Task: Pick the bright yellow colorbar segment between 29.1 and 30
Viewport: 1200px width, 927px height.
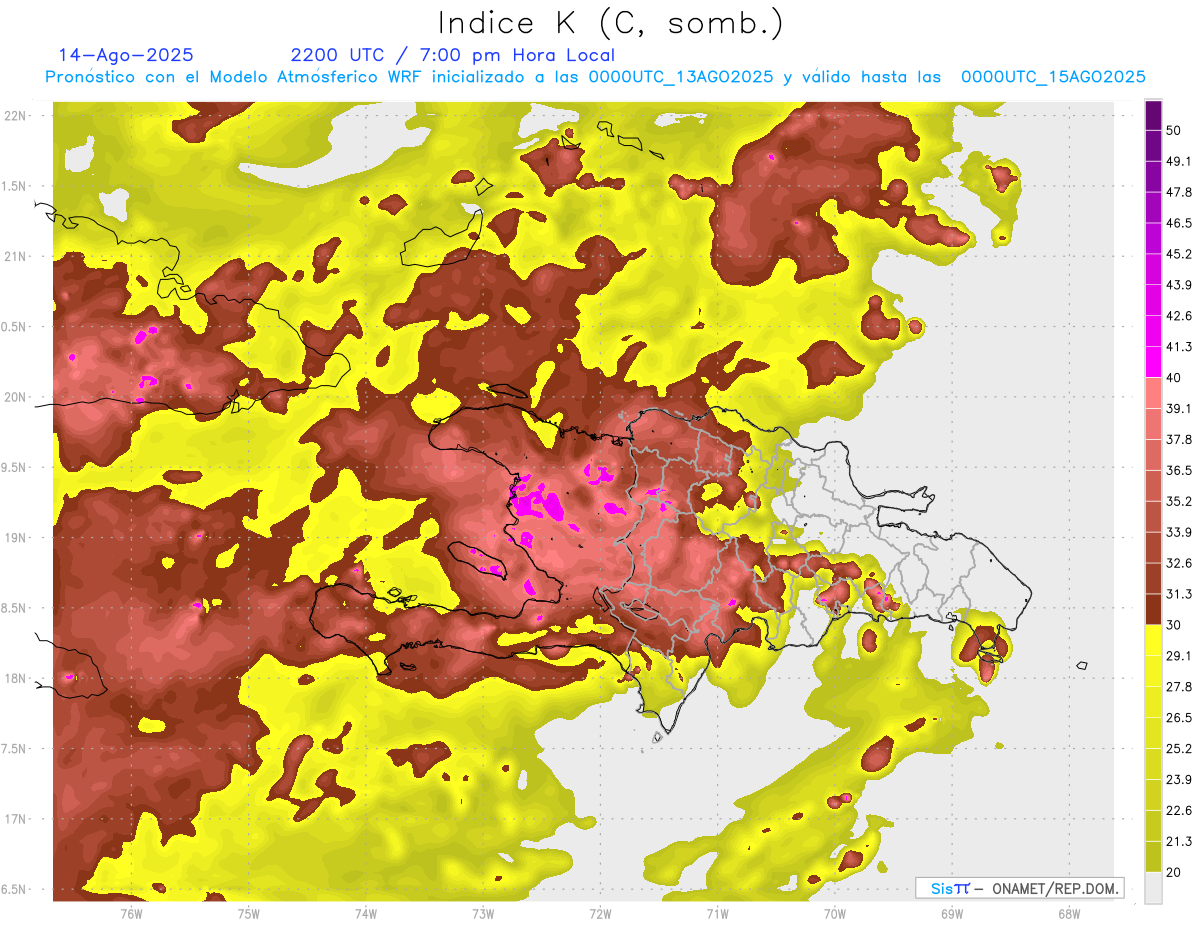Action: [1153, 640]
